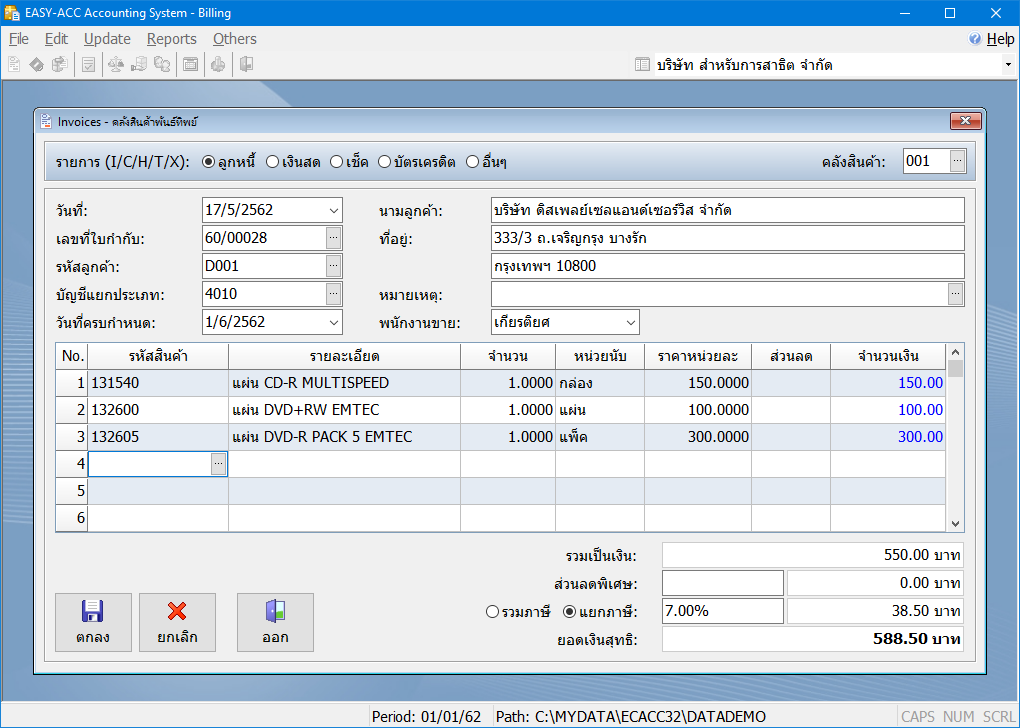Open the customer code D001 lookup button
1020x728 pixels.
click(x=334, y=266)
